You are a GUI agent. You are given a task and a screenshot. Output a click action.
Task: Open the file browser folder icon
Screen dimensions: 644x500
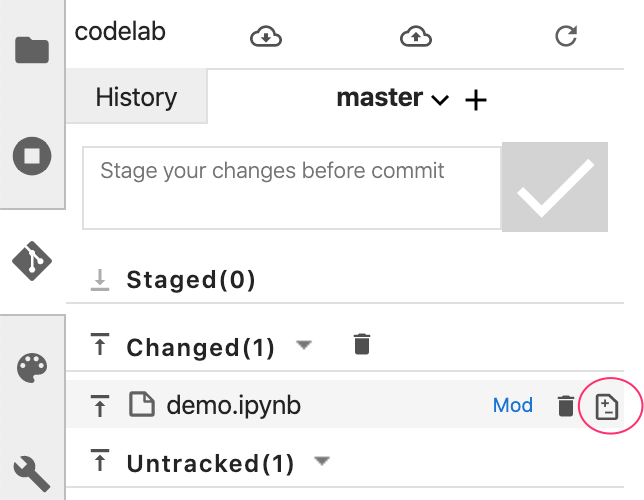32,50
